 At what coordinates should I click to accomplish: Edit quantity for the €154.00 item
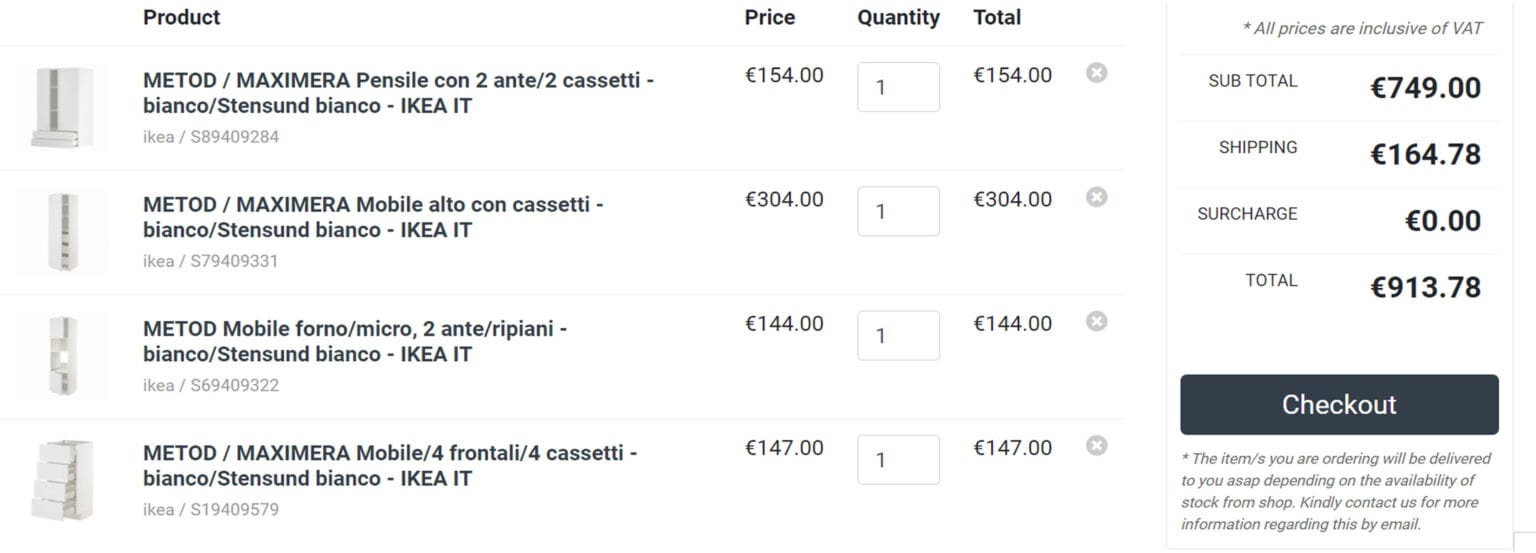pos(897,87)
